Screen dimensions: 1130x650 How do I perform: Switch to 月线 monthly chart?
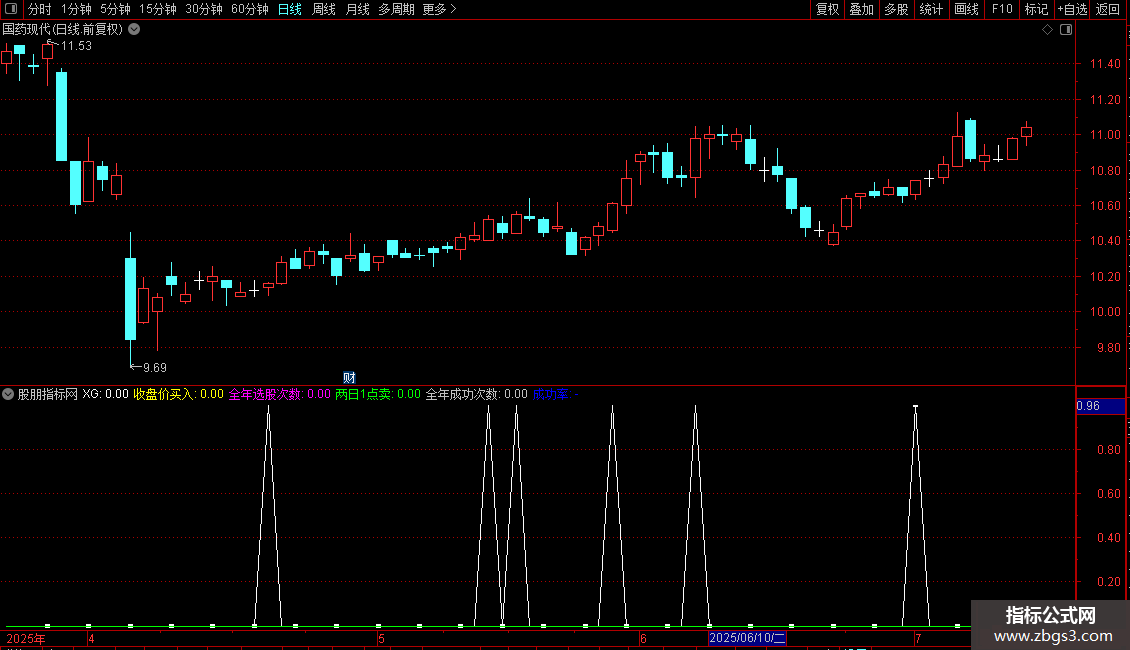(x=357, y=9)
